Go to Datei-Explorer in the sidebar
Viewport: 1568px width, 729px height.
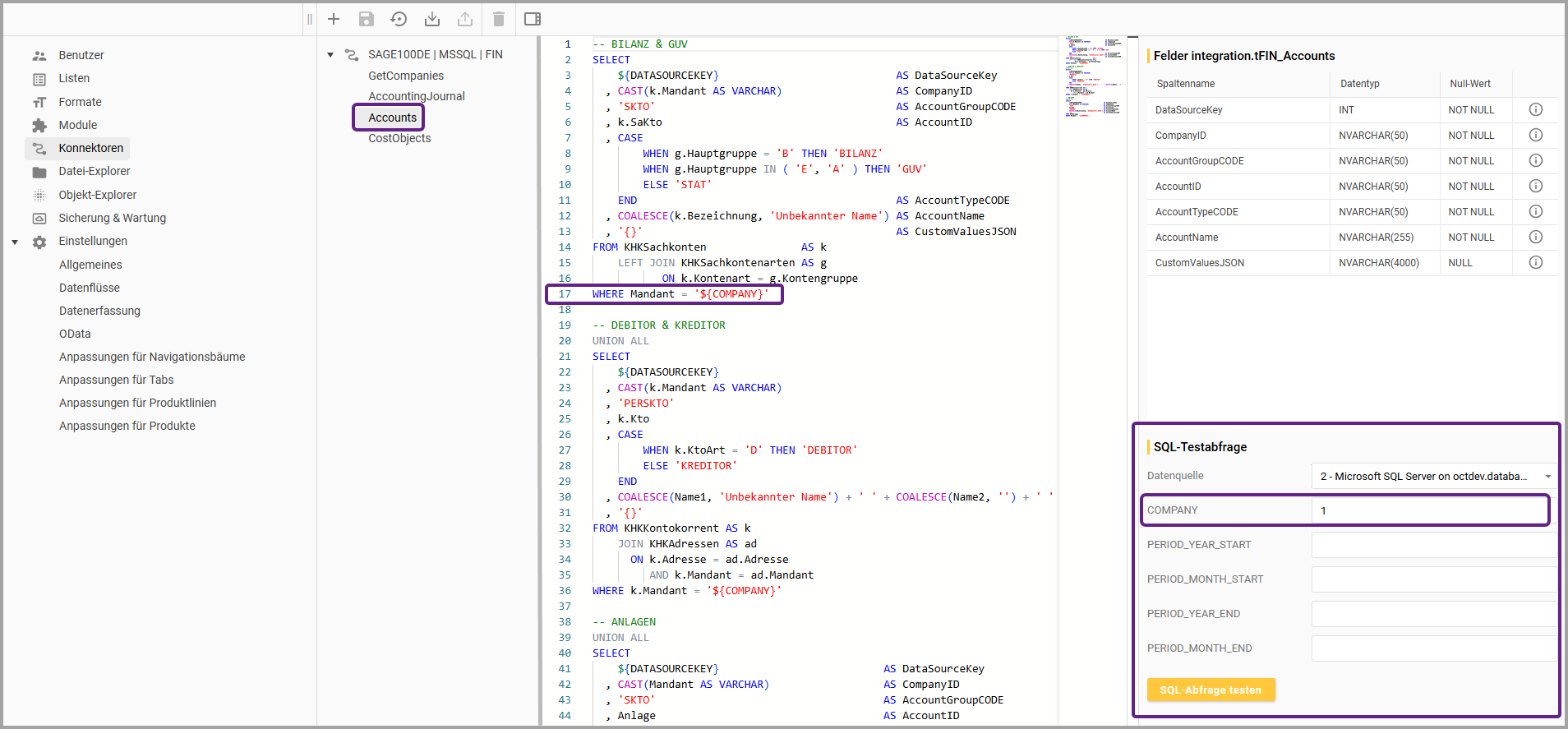94,171
